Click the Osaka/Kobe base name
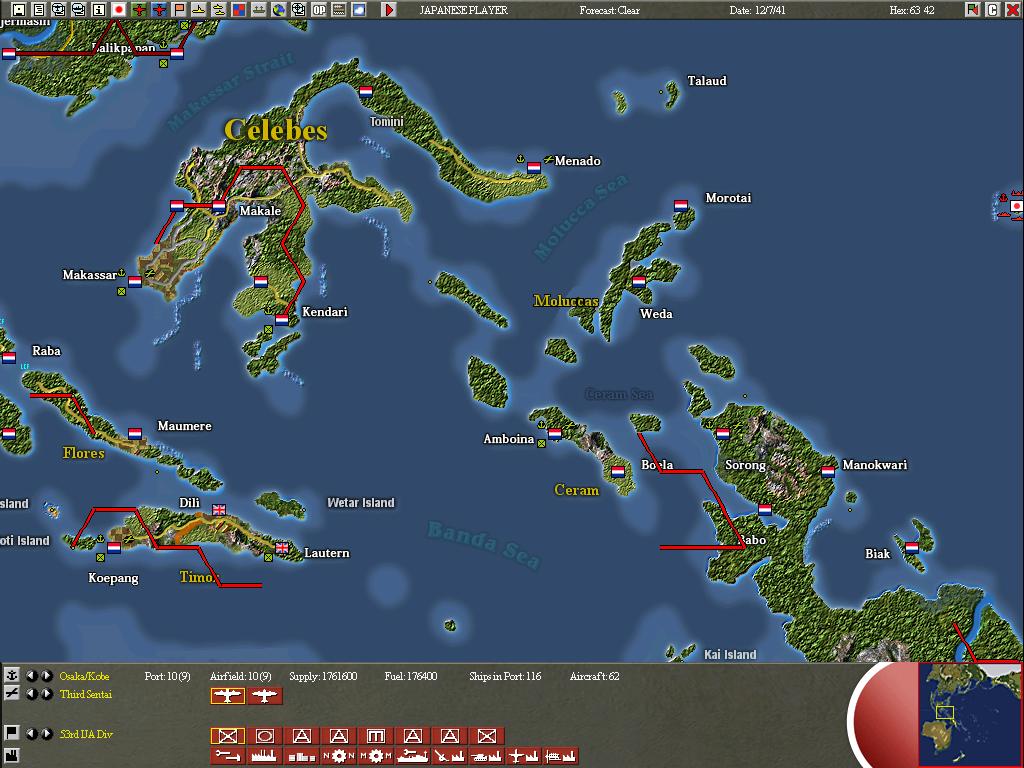Image resolution: width=1024 pixels, height=768 pixels. click(x=84, y=676)
